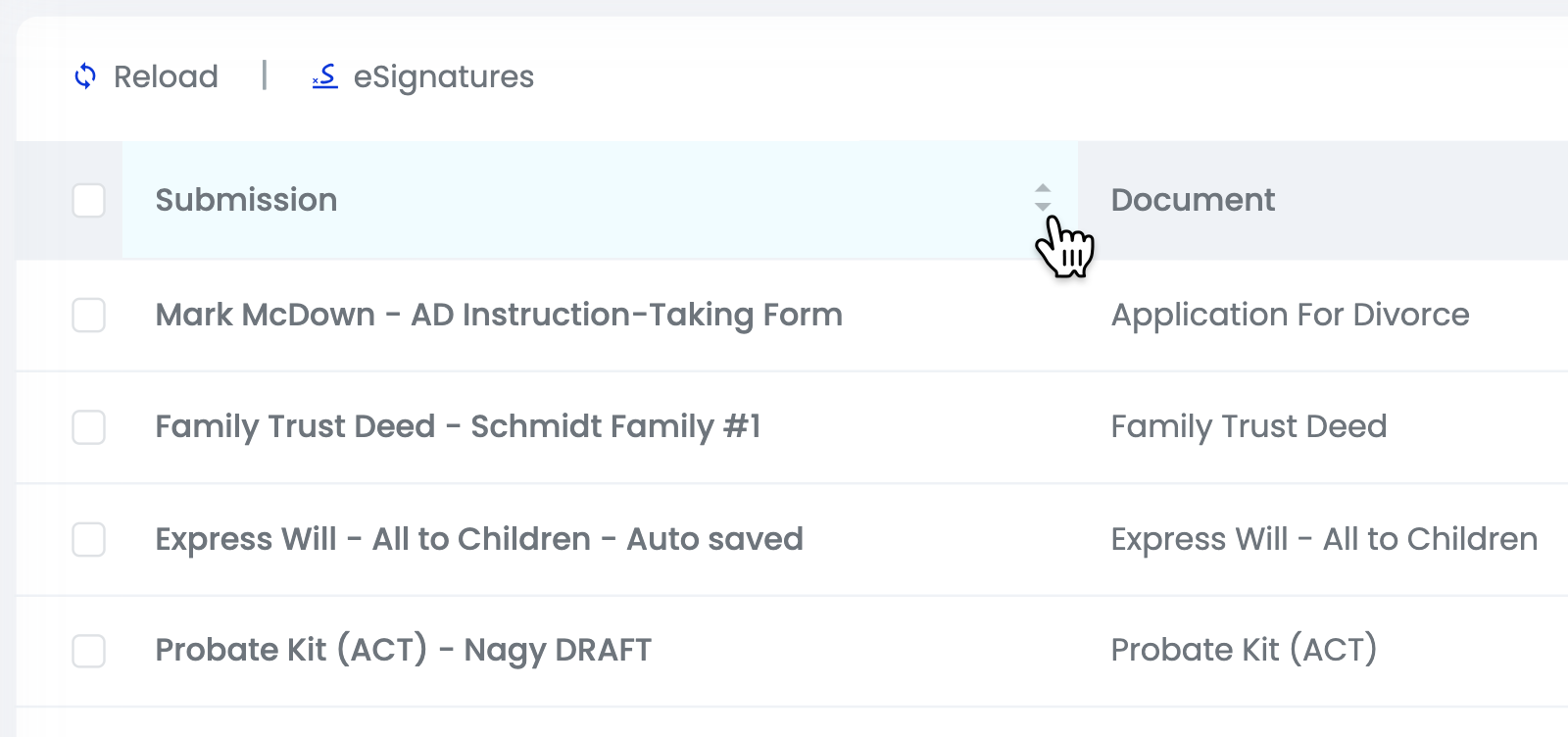
Task: Check the Express Will - Auto saved row
Action: pyautogui.click(x=88, y=539)
